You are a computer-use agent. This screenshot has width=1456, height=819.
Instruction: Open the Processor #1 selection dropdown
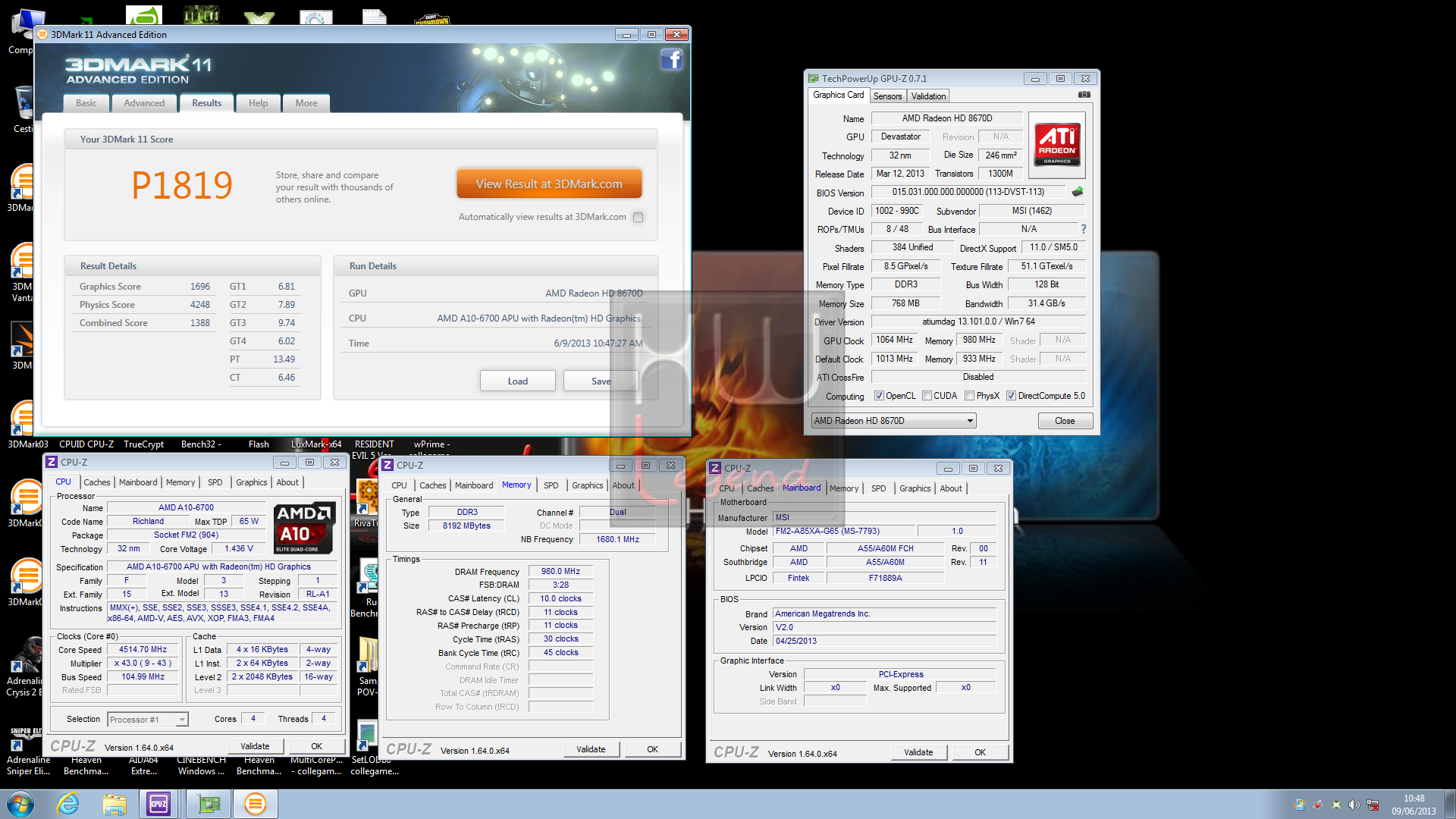(x=148, y=720)
